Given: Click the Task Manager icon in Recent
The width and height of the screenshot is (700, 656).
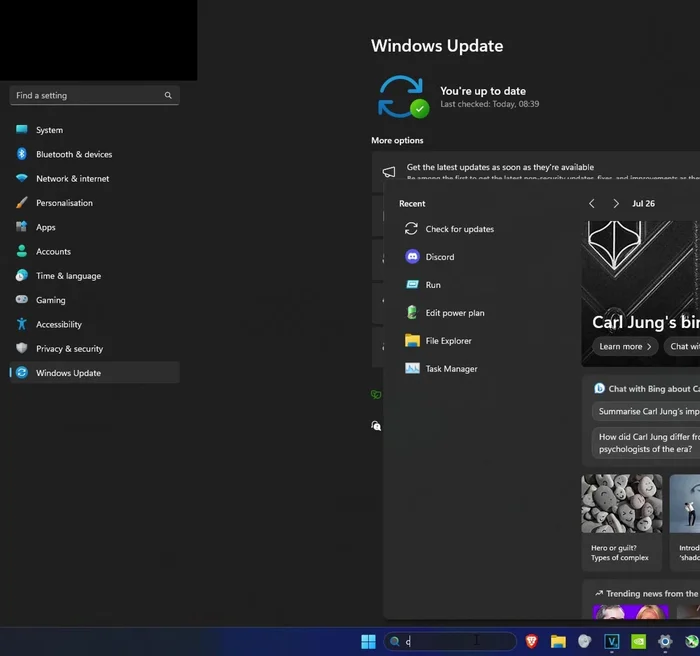Looking at the screenshot, I should [x=412, y=368].
